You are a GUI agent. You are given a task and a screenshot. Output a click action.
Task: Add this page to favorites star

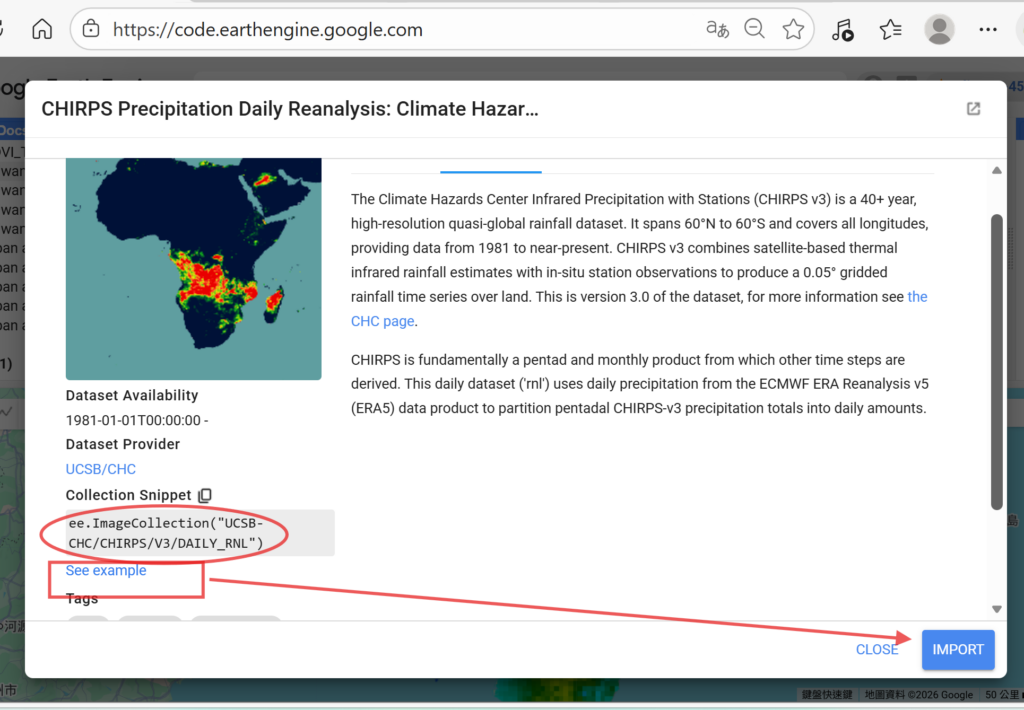point(793,29)
